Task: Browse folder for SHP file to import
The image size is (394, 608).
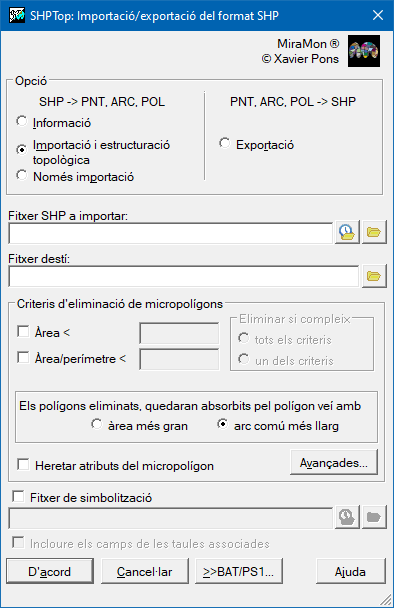Action: click(374, 233)
